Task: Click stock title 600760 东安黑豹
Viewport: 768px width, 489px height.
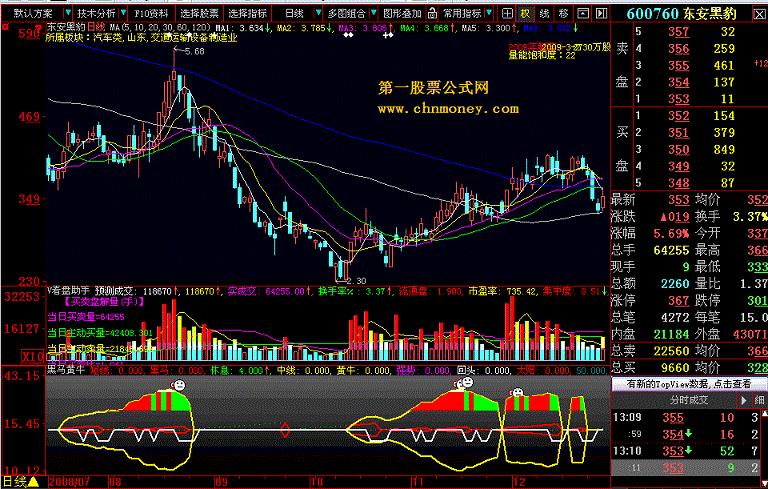Action: point(681,14)
